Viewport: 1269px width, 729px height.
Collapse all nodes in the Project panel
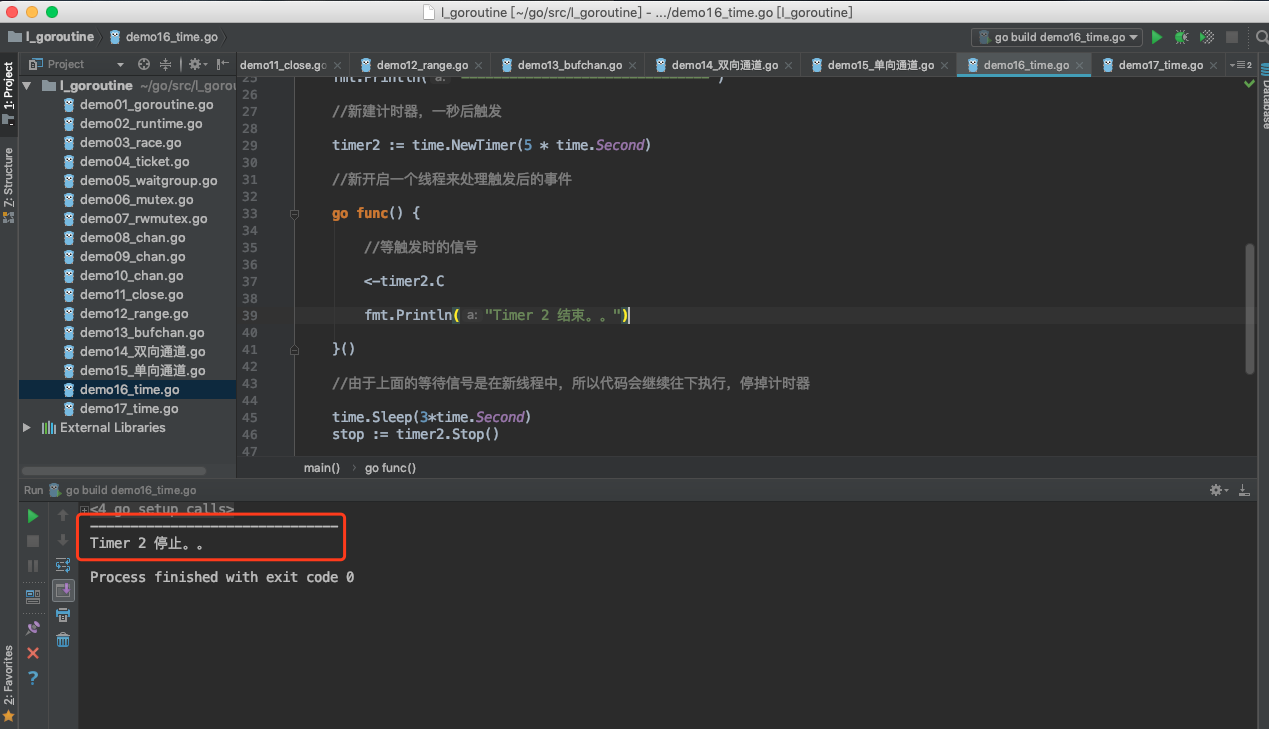coord(167,64)
